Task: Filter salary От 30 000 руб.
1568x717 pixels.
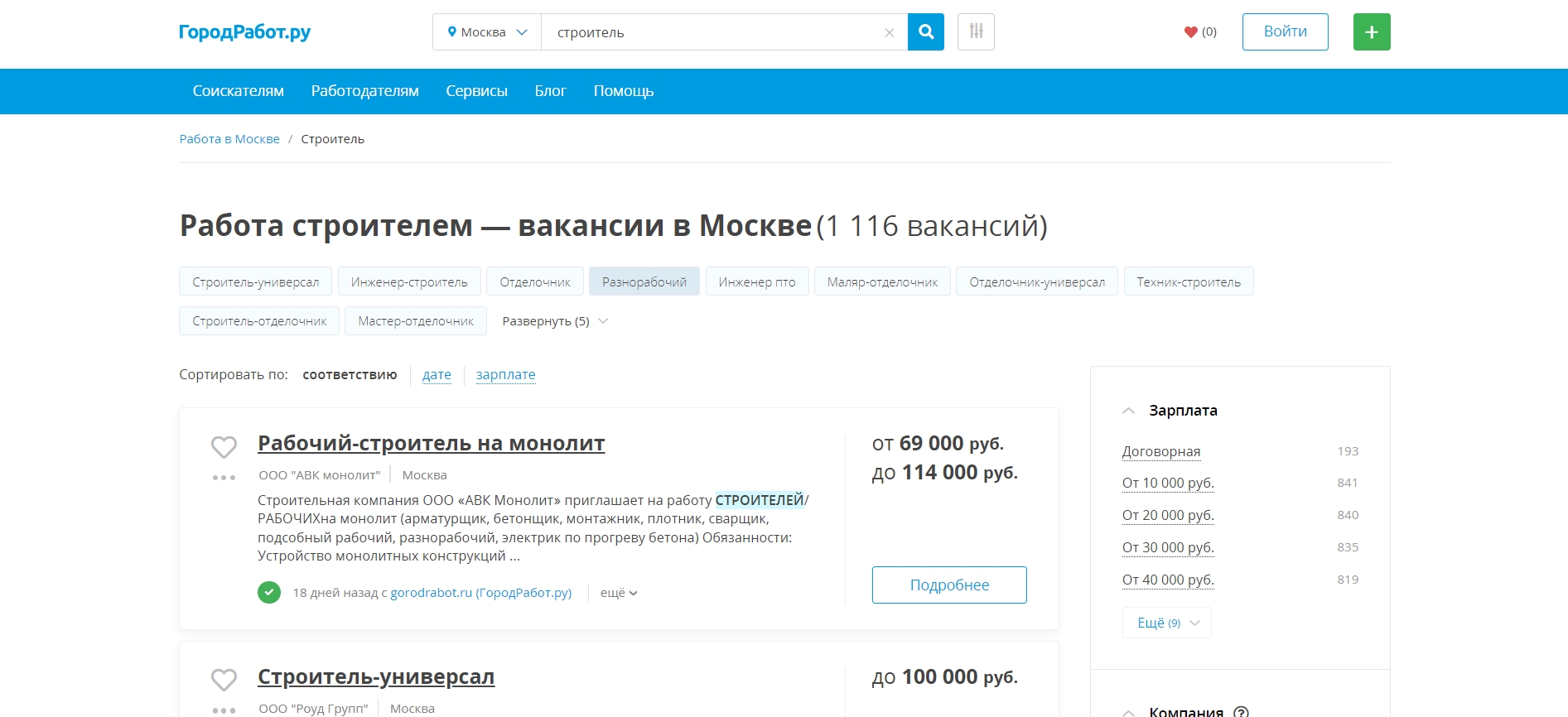Action: pos(1168,547)
